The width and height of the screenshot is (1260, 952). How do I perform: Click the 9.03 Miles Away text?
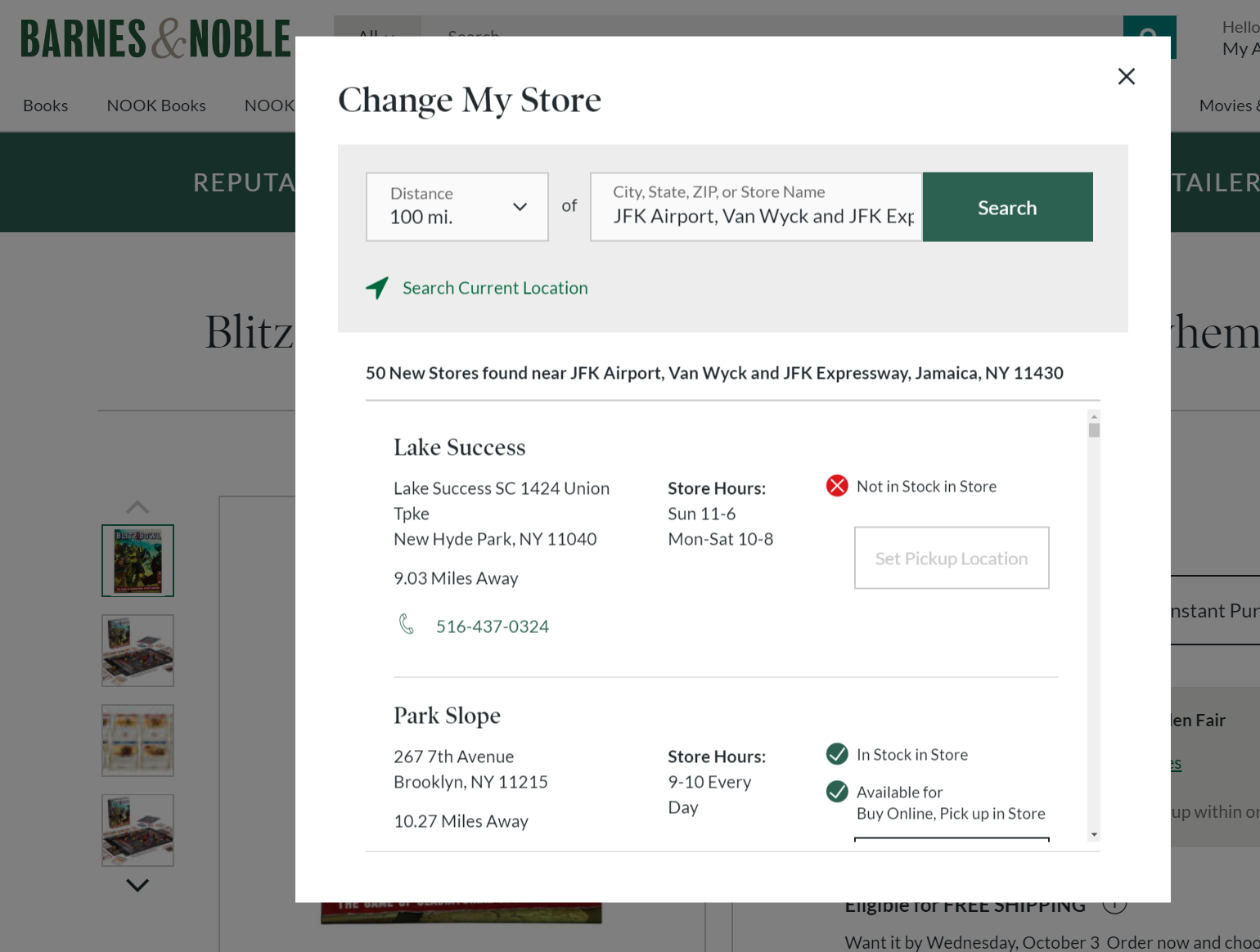pyautogui.click(x=456, y=578)
